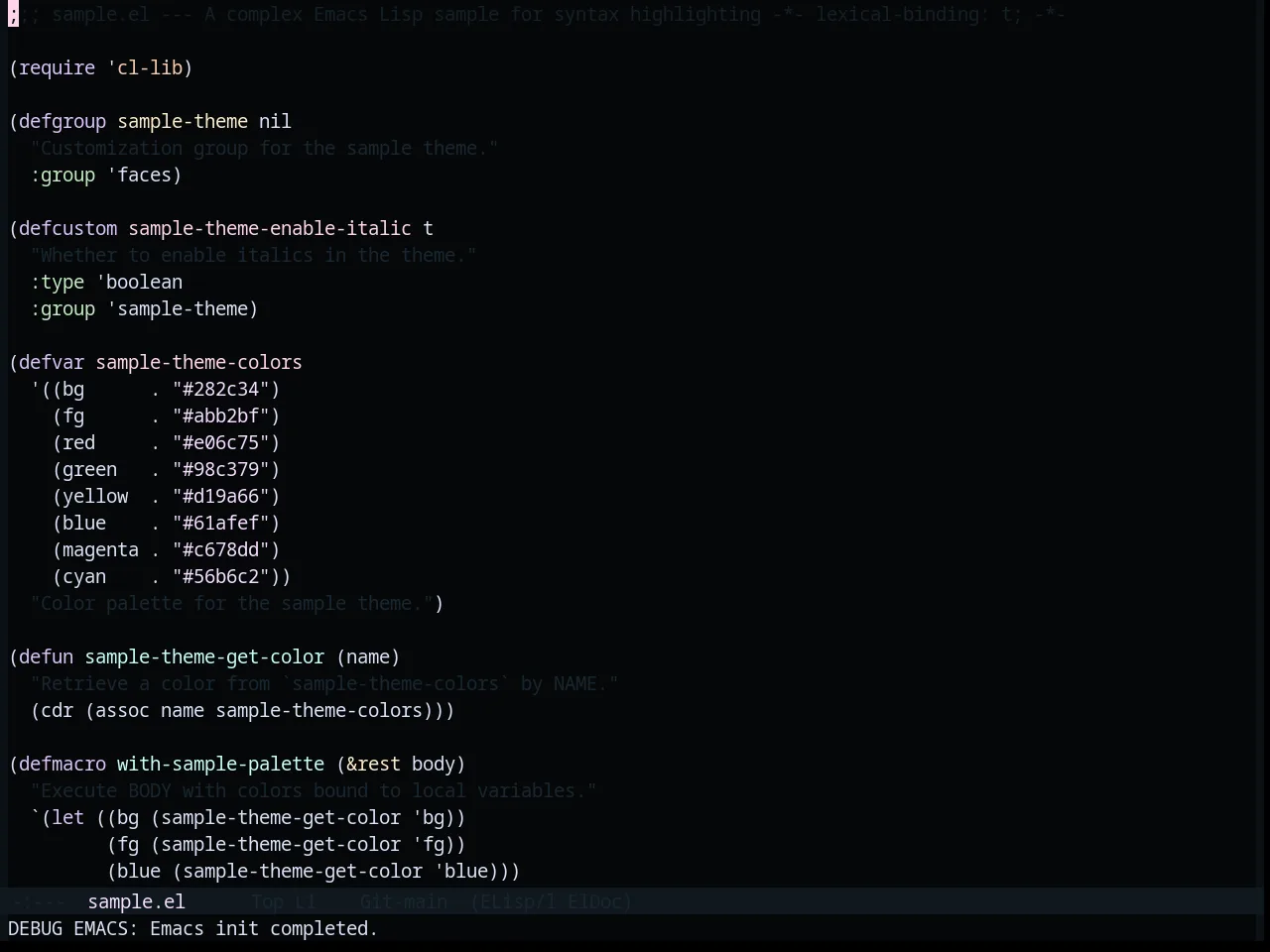The height and width of the screenshot is (952, 1270).
Task: Click the "#e06c75" color string
Action: pyautogui.click(x=220, y=442)
